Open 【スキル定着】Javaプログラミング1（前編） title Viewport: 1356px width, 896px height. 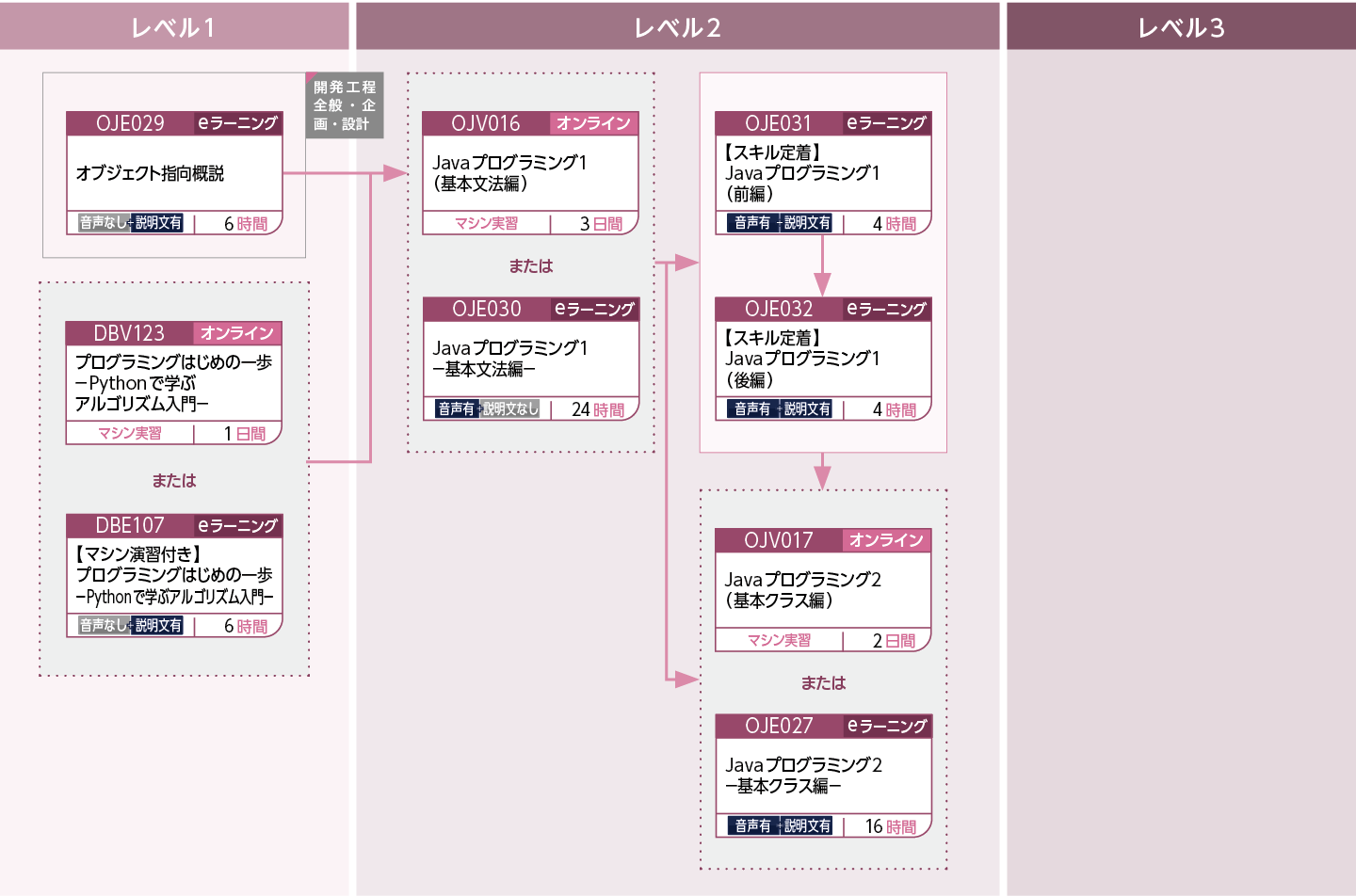pos(802,173)
